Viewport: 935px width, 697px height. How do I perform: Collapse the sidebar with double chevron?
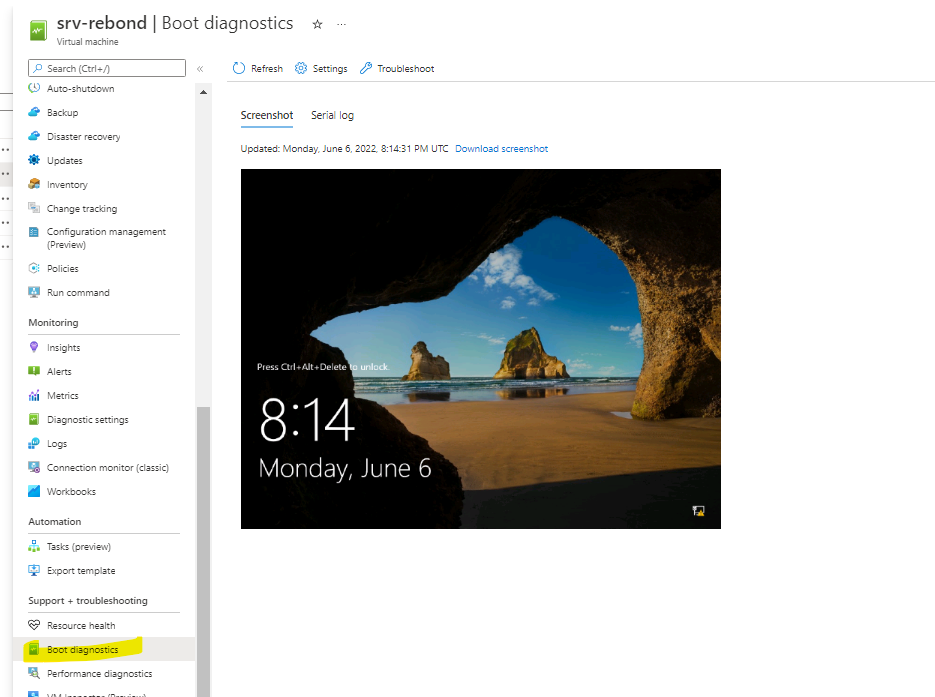click(x=200, y=69)
